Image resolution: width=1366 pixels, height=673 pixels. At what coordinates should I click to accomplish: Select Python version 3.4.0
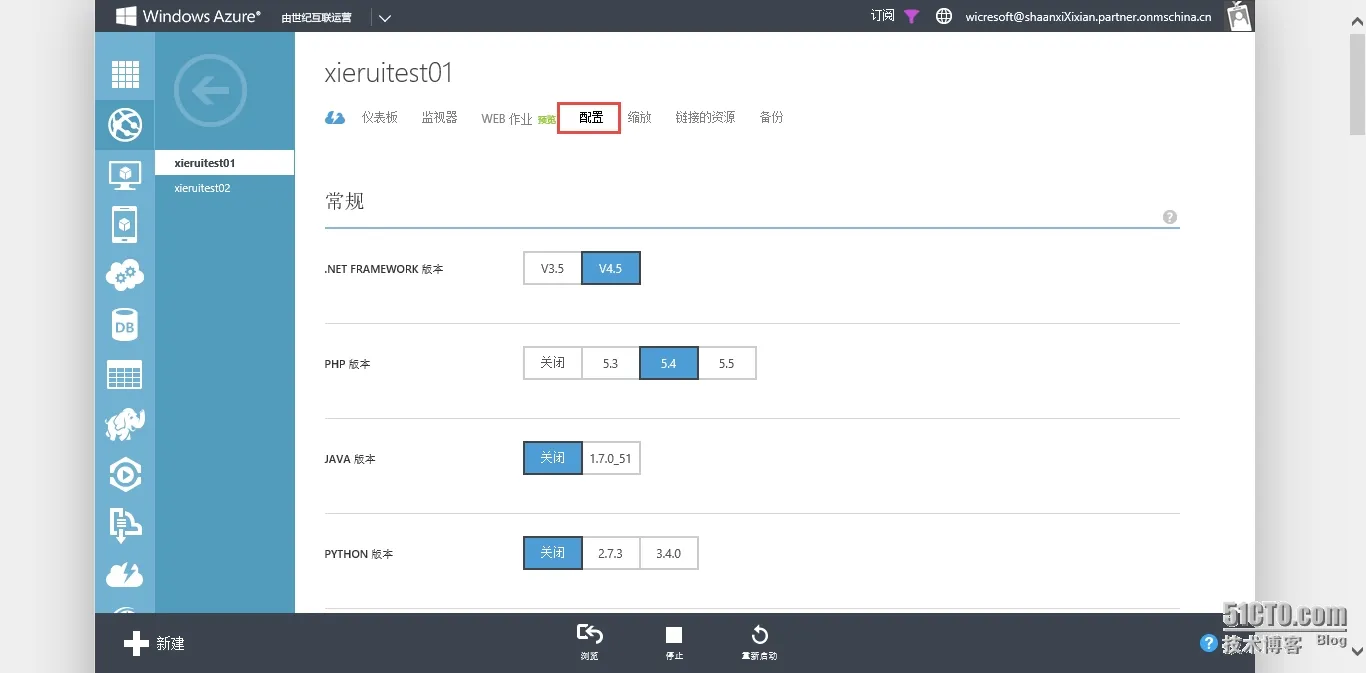(x=669, y=553)
